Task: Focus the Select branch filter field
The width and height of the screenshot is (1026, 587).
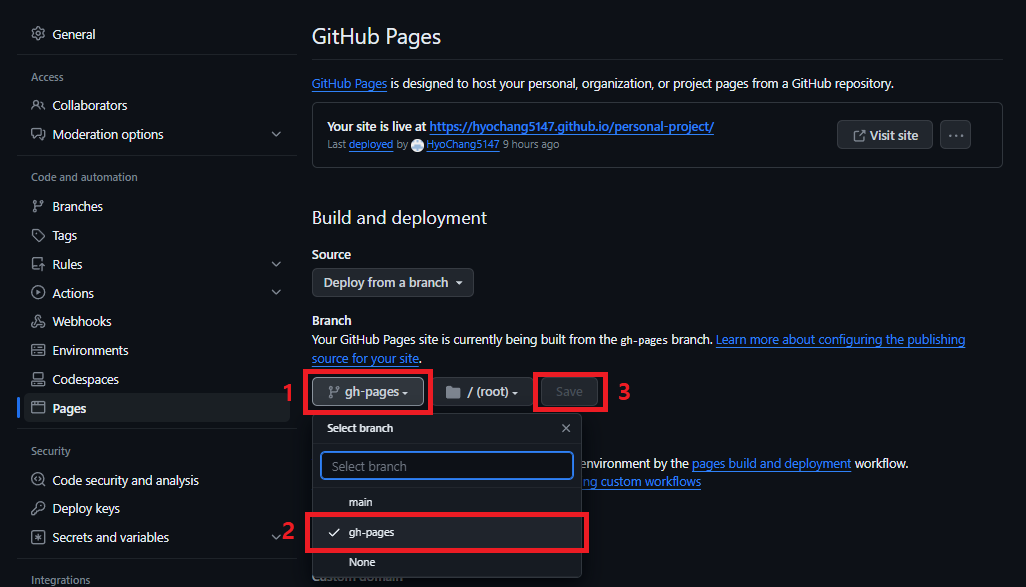Action: pyautogui.click(x=447, y=466)
